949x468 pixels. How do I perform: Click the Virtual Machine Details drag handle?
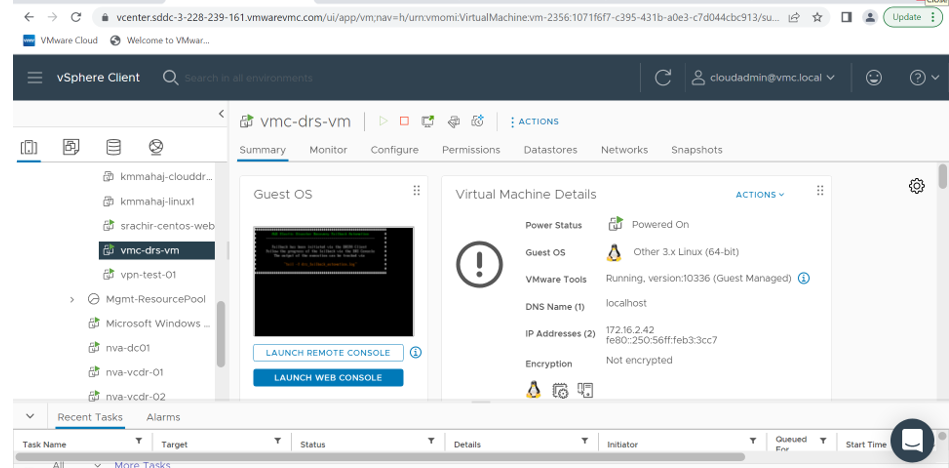click(820, 191)
